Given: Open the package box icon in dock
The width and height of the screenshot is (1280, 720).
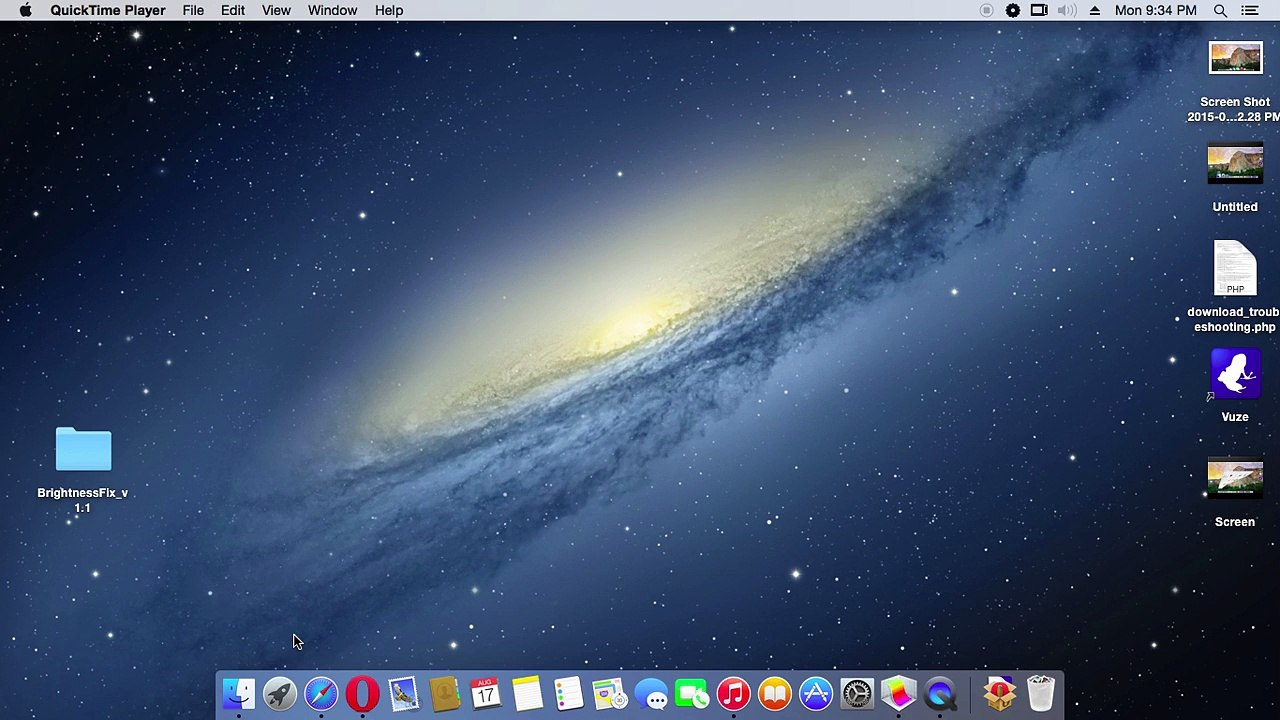Looking at the screenshot, I should click(999, 694).
